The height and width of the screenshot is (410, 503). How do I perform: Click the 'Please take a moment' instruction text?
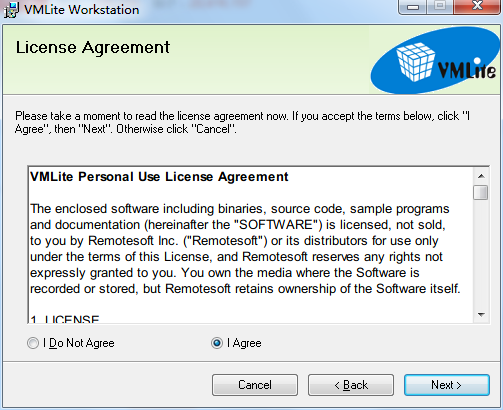tap(242, 122)
